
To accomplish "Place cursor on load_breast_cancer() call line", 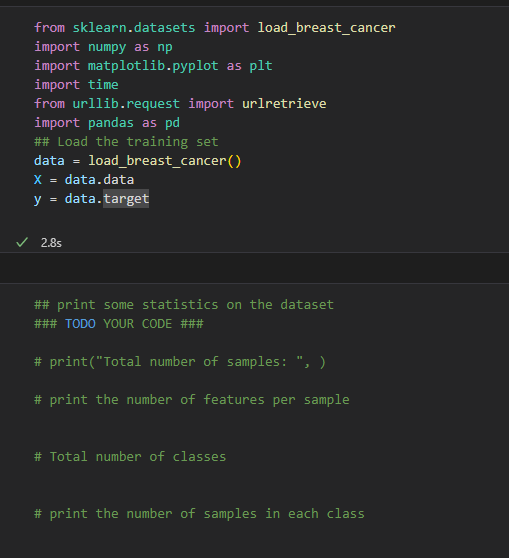I will click(137, 160).
